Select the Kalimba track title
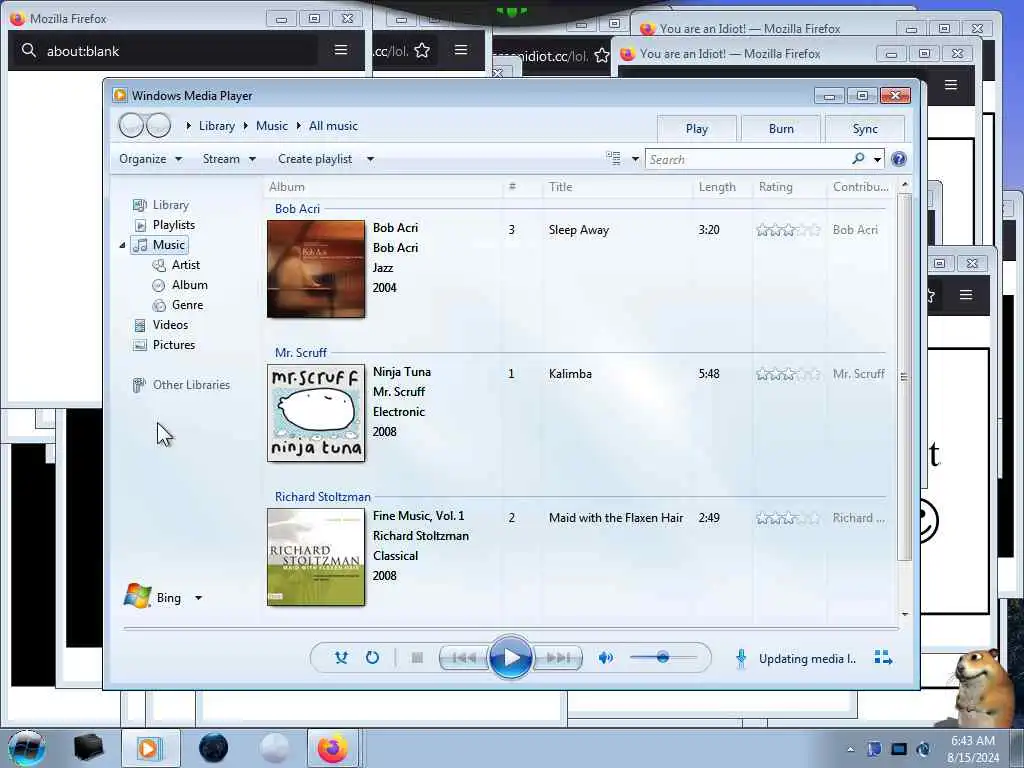 coord(570,374)
